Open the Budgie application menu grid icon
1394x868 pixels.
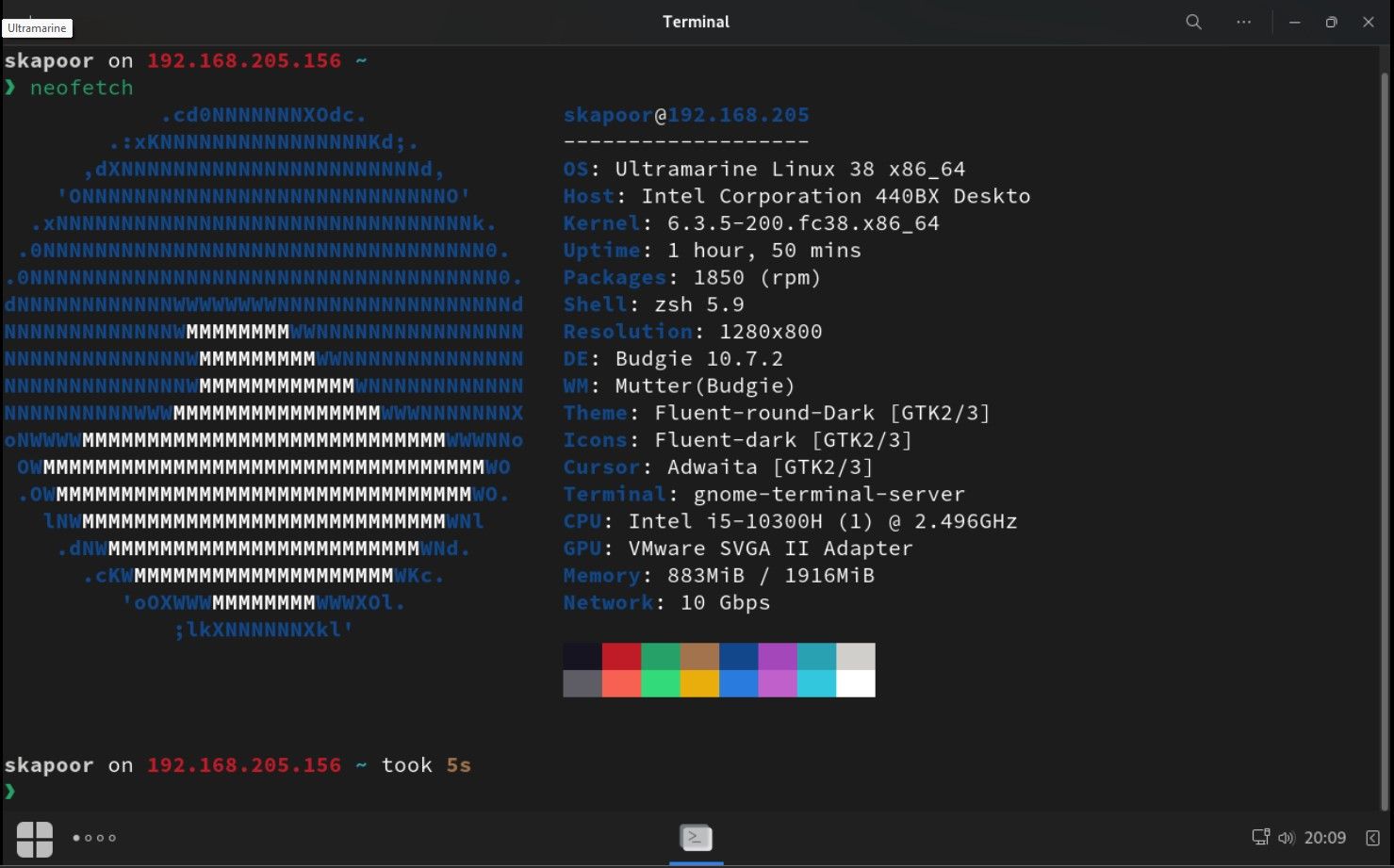(35, 838)
